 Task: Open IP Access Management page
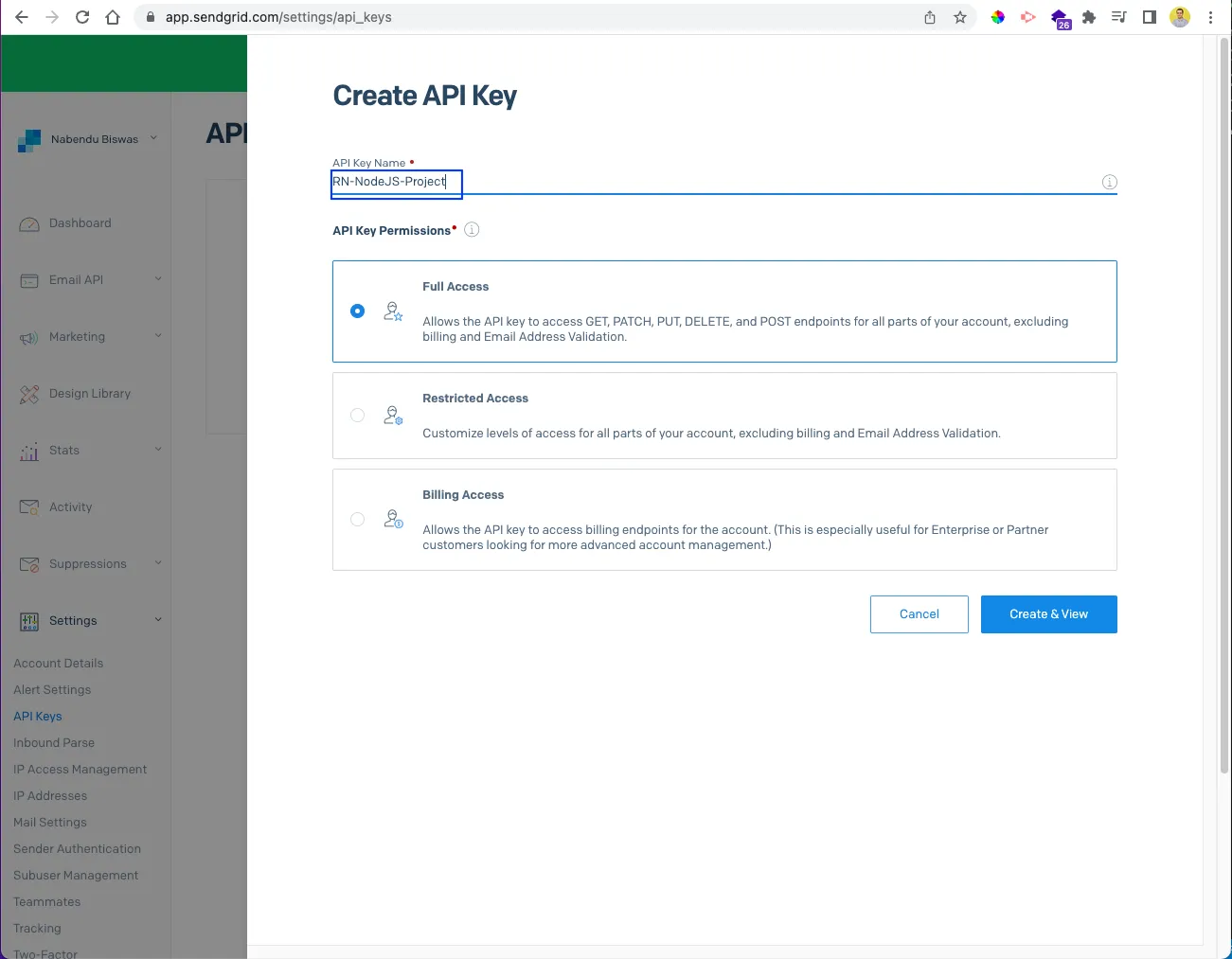click(80, 770)
